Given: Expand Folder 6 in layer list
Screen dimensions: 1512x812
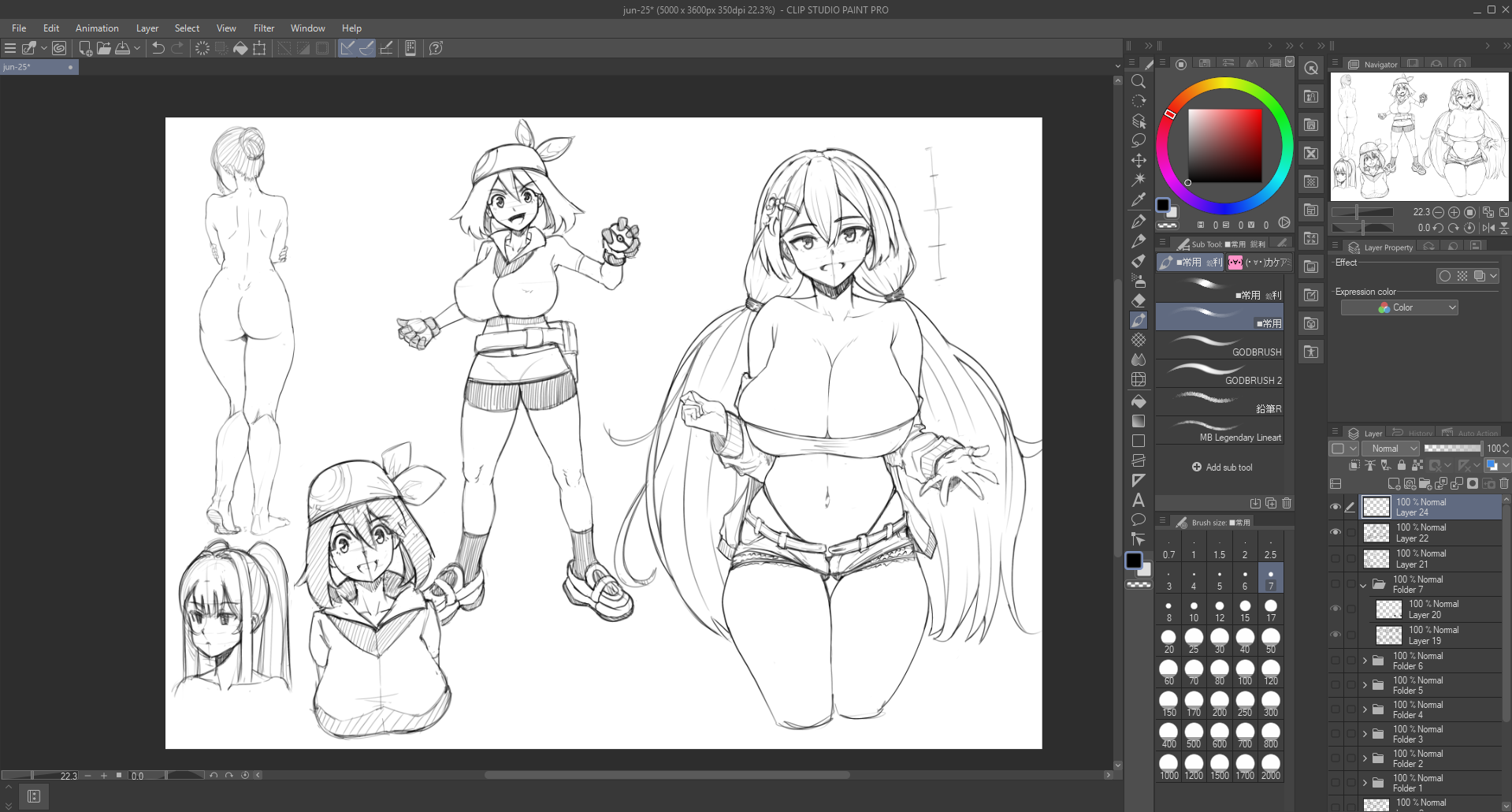Looking at the screenshot, I should pos(1365,661).
